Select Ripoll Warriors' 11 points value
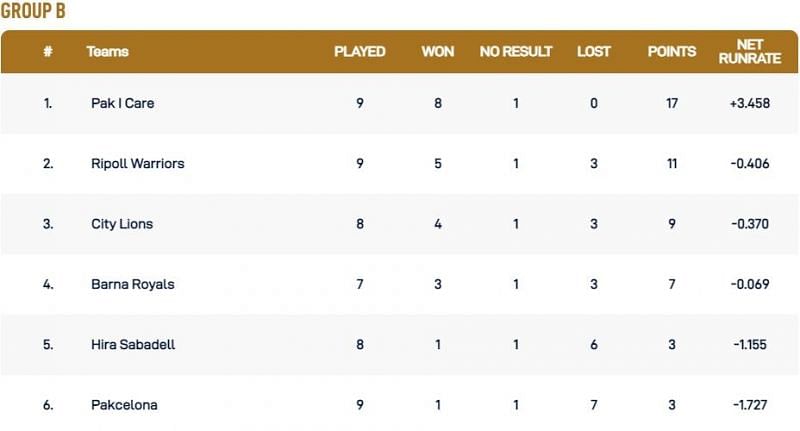The width and height of the screenshot is (800, 431). (x=672, y=163)
